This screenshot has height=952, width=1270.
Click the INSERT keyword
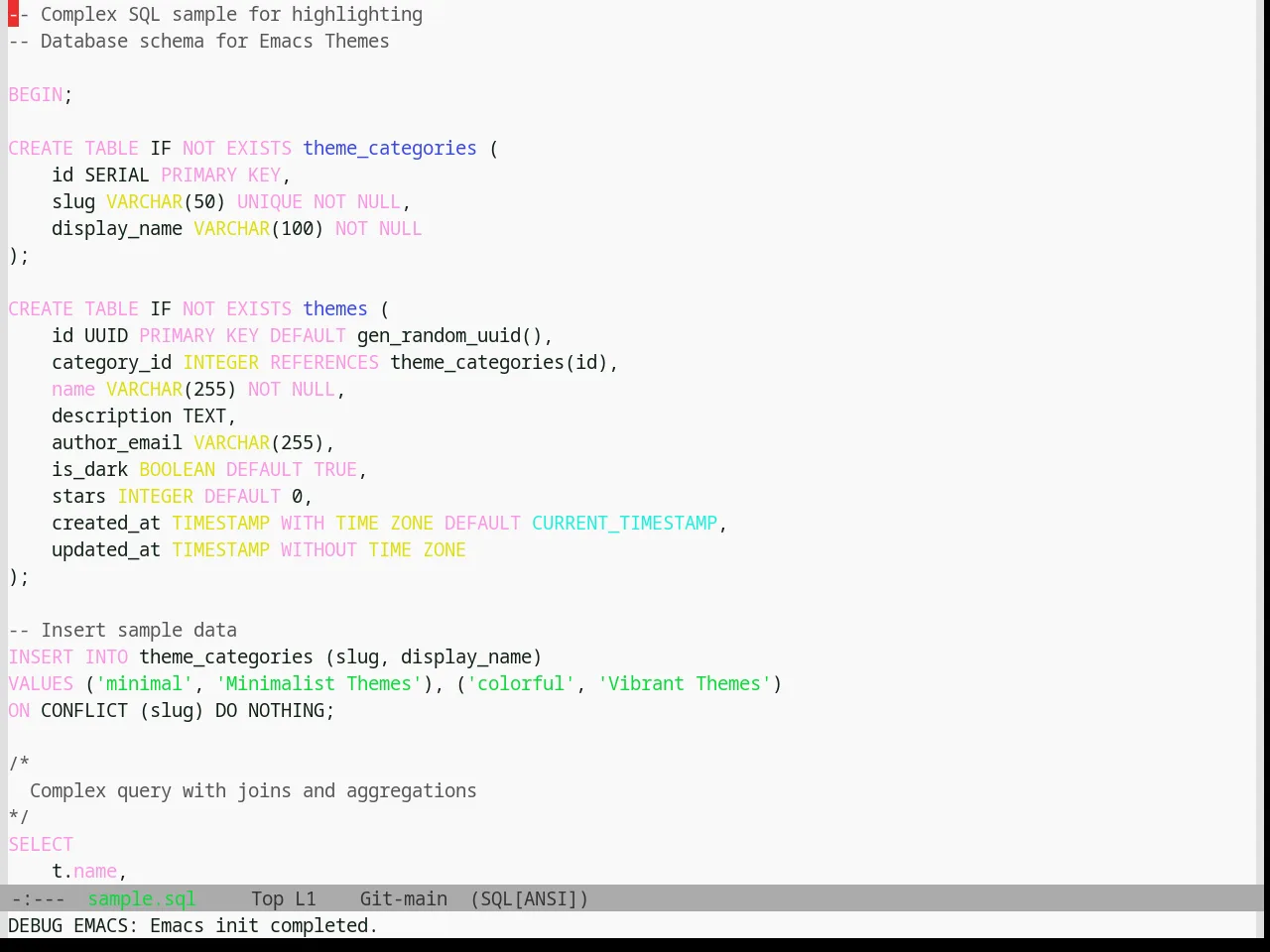point(41,657)
